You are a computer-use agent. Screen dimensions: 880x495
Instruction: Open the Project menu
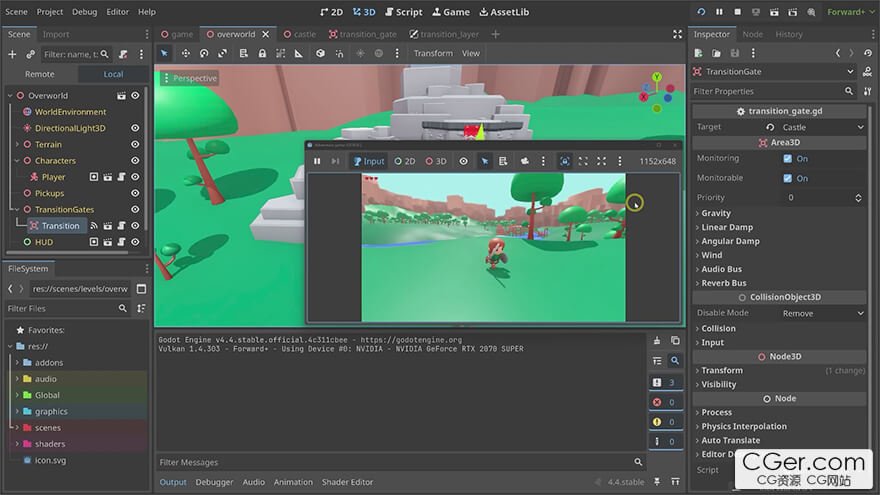click(50, 12)
